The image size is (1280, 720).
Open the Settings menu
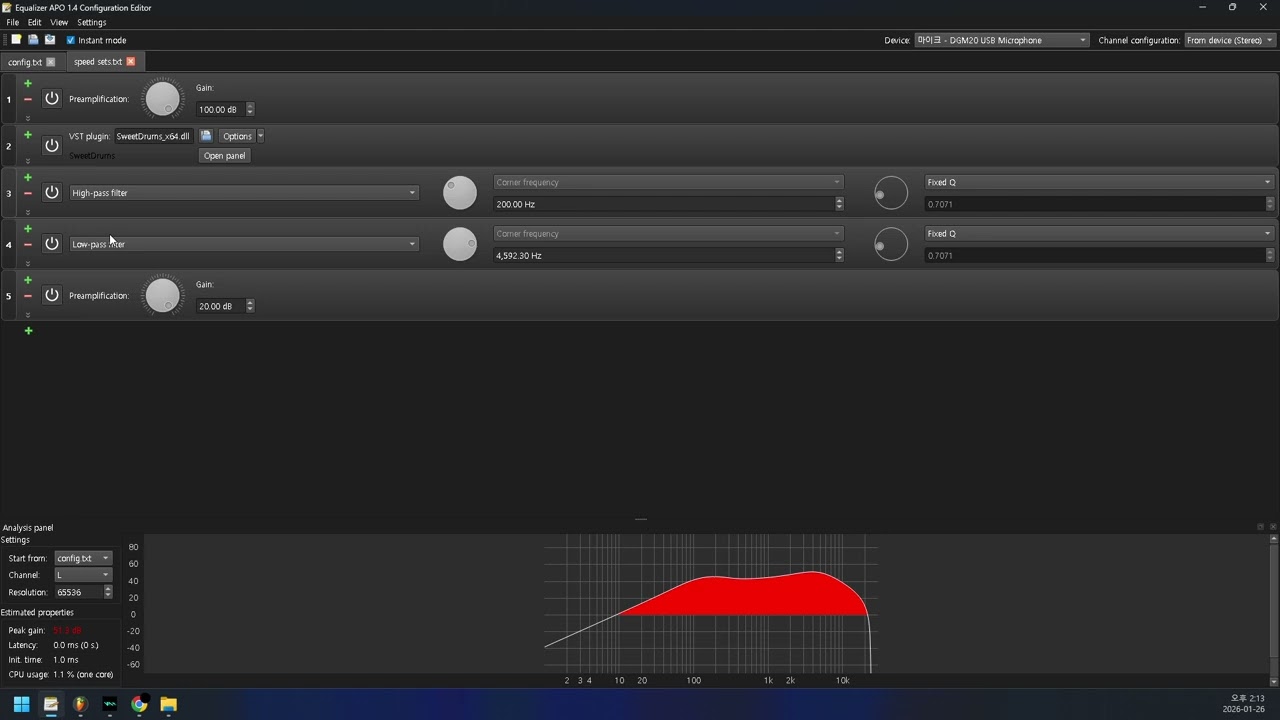91,22
